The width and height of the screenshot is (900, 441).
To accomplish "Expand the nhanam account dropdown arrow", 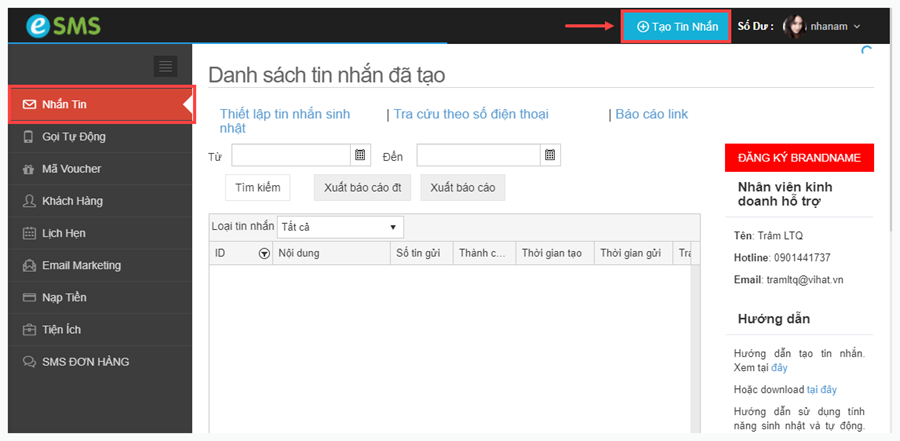I will (857, 26).
